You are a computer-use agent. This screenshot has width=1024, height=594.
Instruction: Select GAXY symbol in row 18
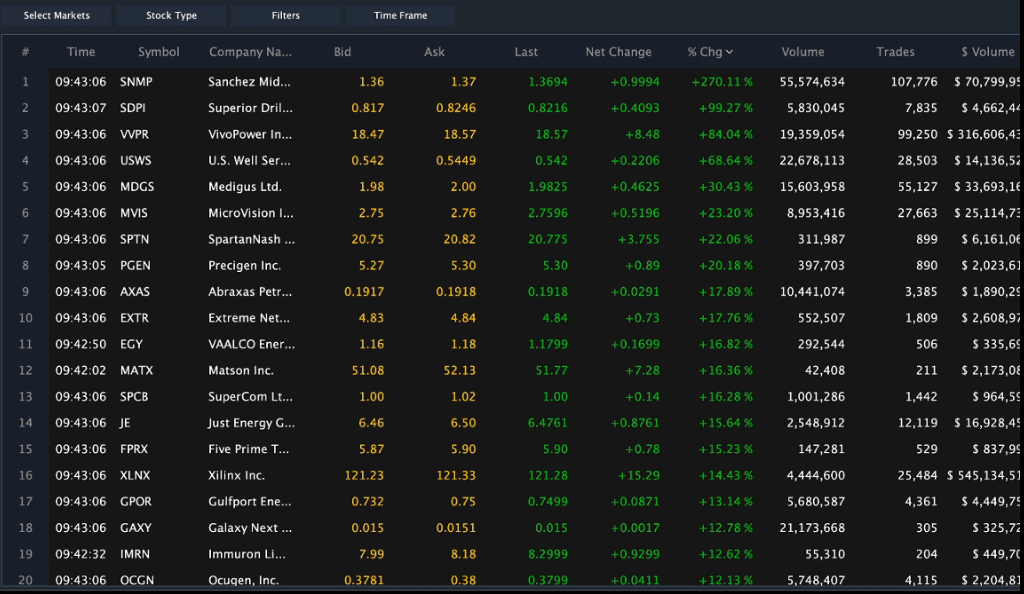[136, 527]
